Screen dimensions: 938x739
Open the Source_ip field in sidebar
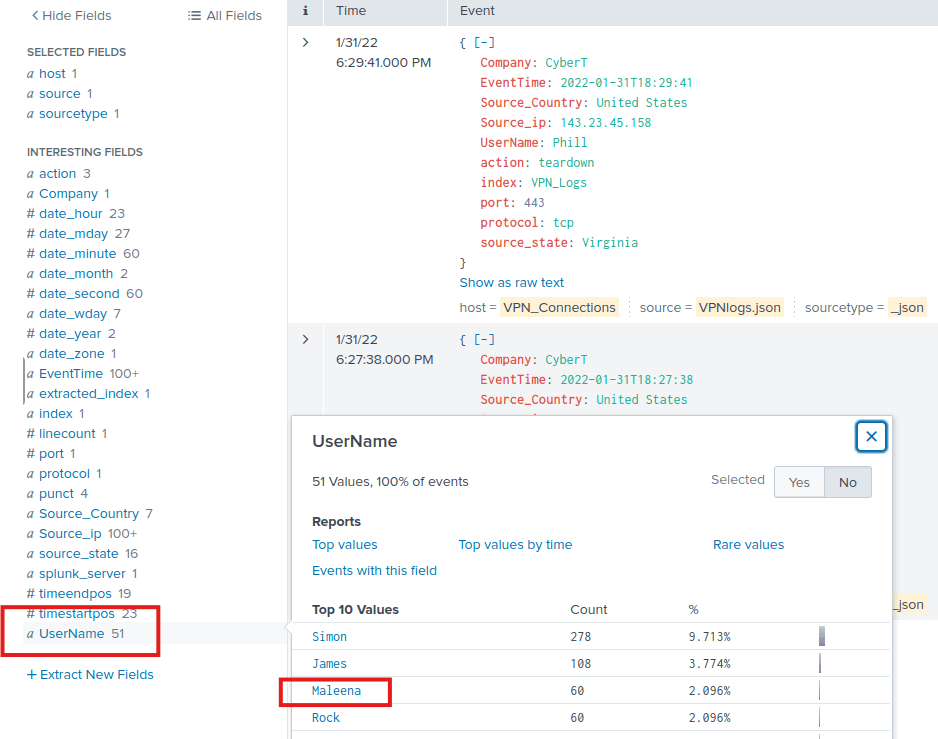73,534
